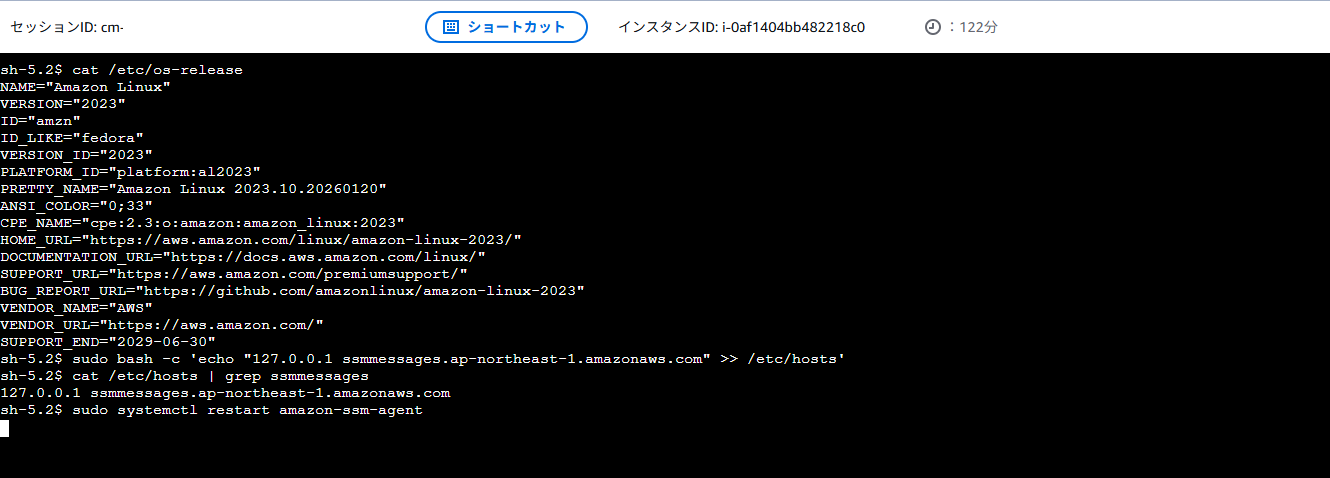
Task: Click the keyboard icon inside the shortcut button
Action: [x=451, y=27]
